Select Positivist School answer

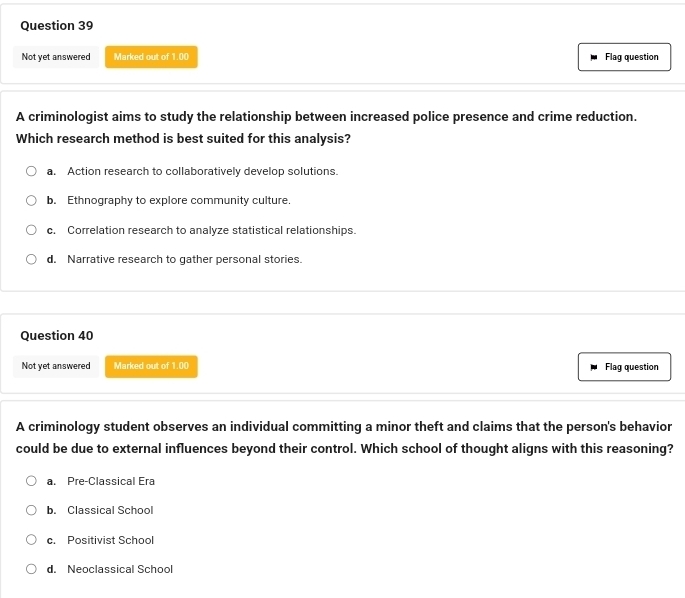pos(32,541)
